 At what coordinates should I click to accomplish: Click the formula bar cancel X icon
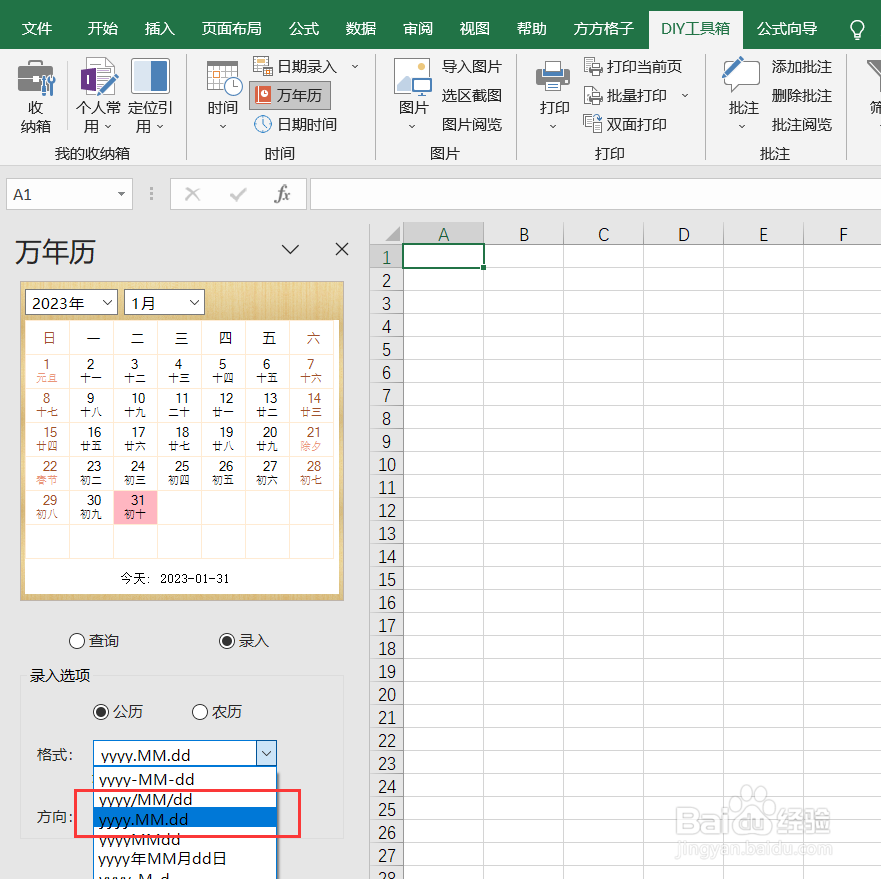192,194
